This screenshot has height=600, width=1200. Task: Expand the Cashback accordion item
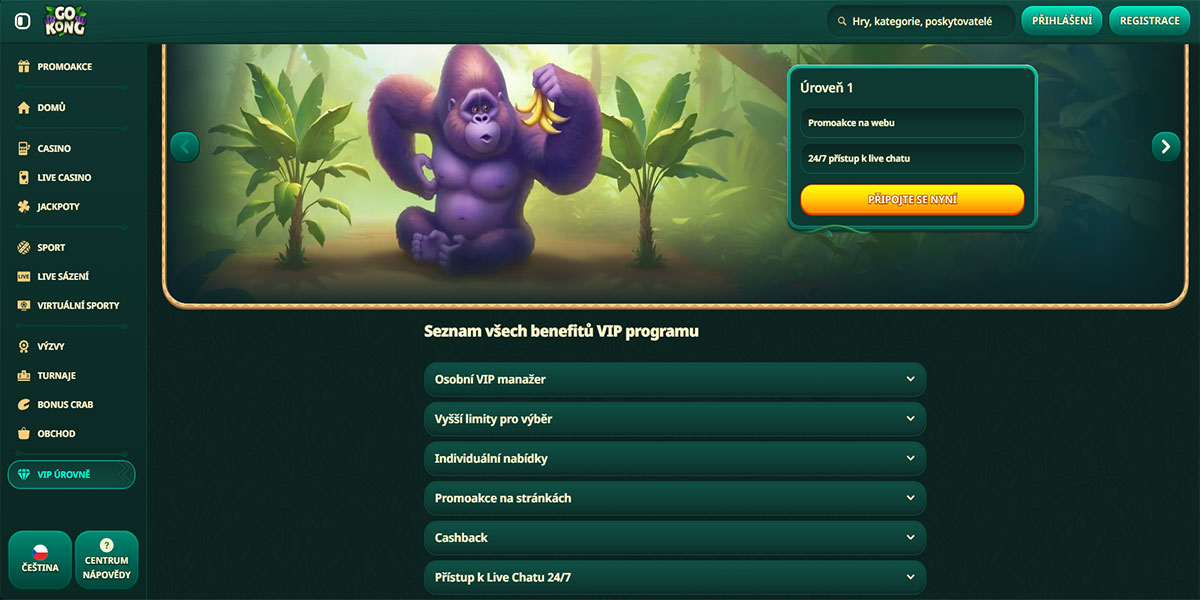pyautogui.click(x=675, y=537)
